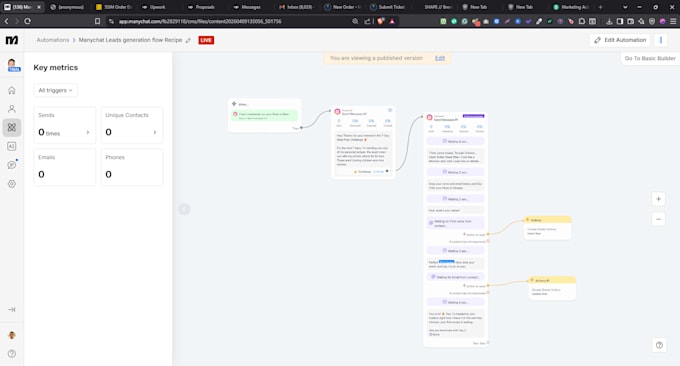Viewport: 680px width, 366px height.
Task: Click the user avatar at the sidebar bottom
Action: click(x=12, y=335)
